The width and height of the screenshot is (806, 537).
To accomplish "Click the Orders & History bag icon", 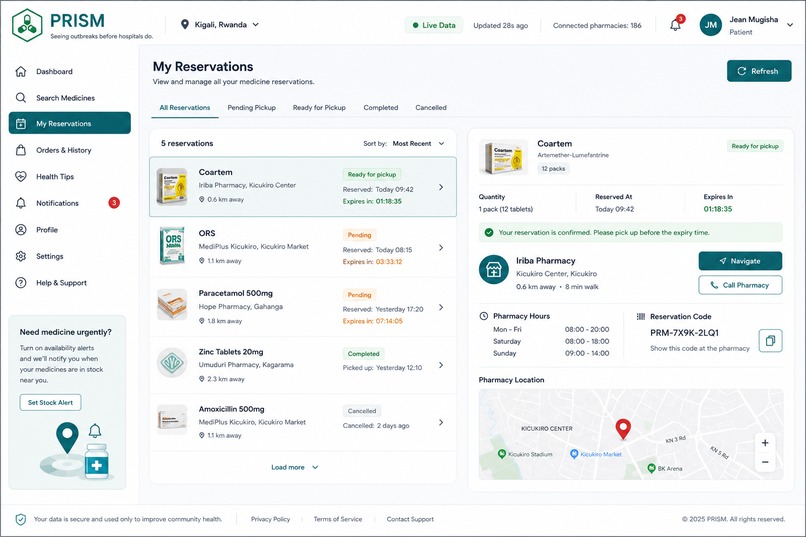I will pos(21,150).
